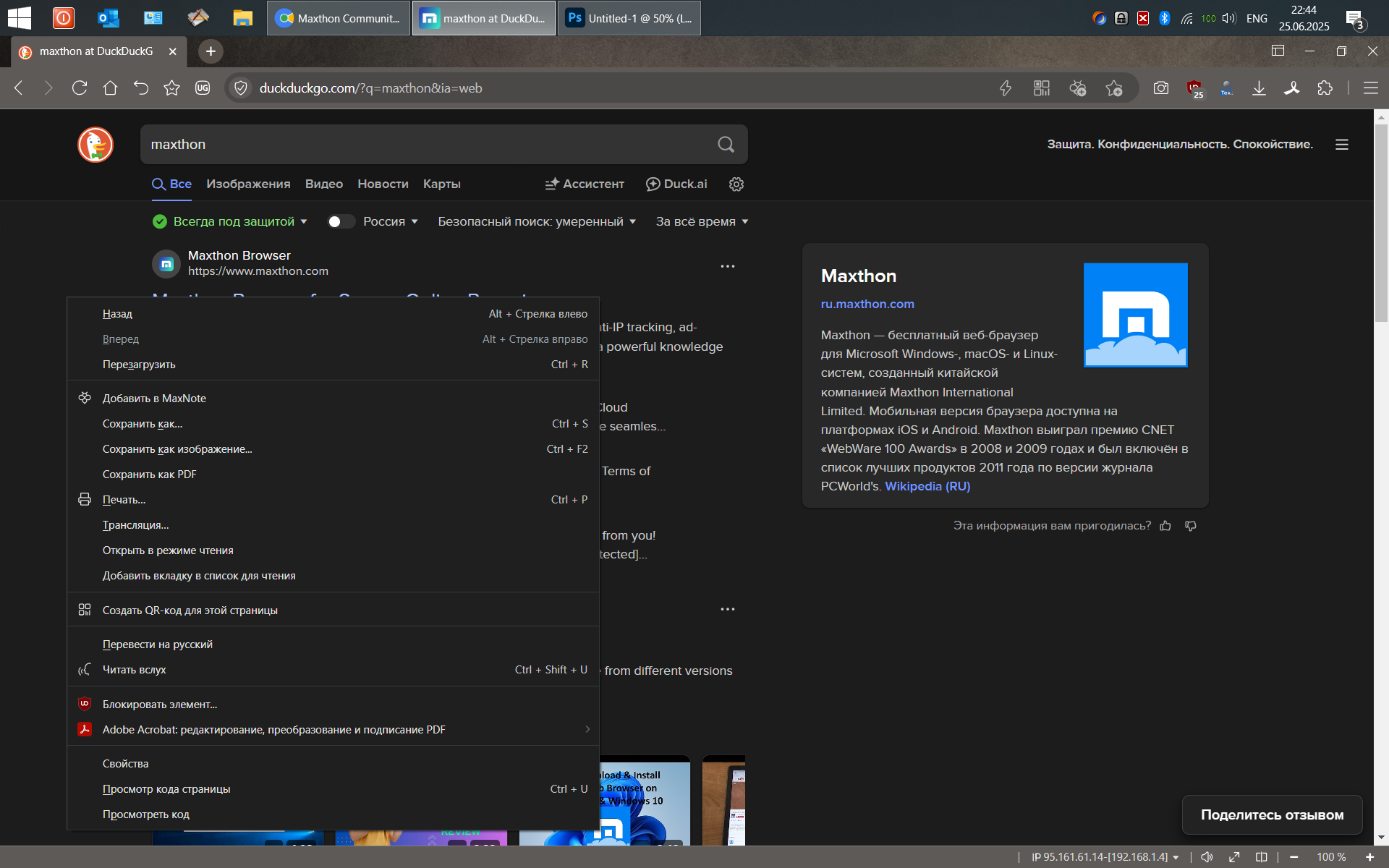Click the Ассистент button
Screen dimensions: 1389x868
[x=585, y=184]
